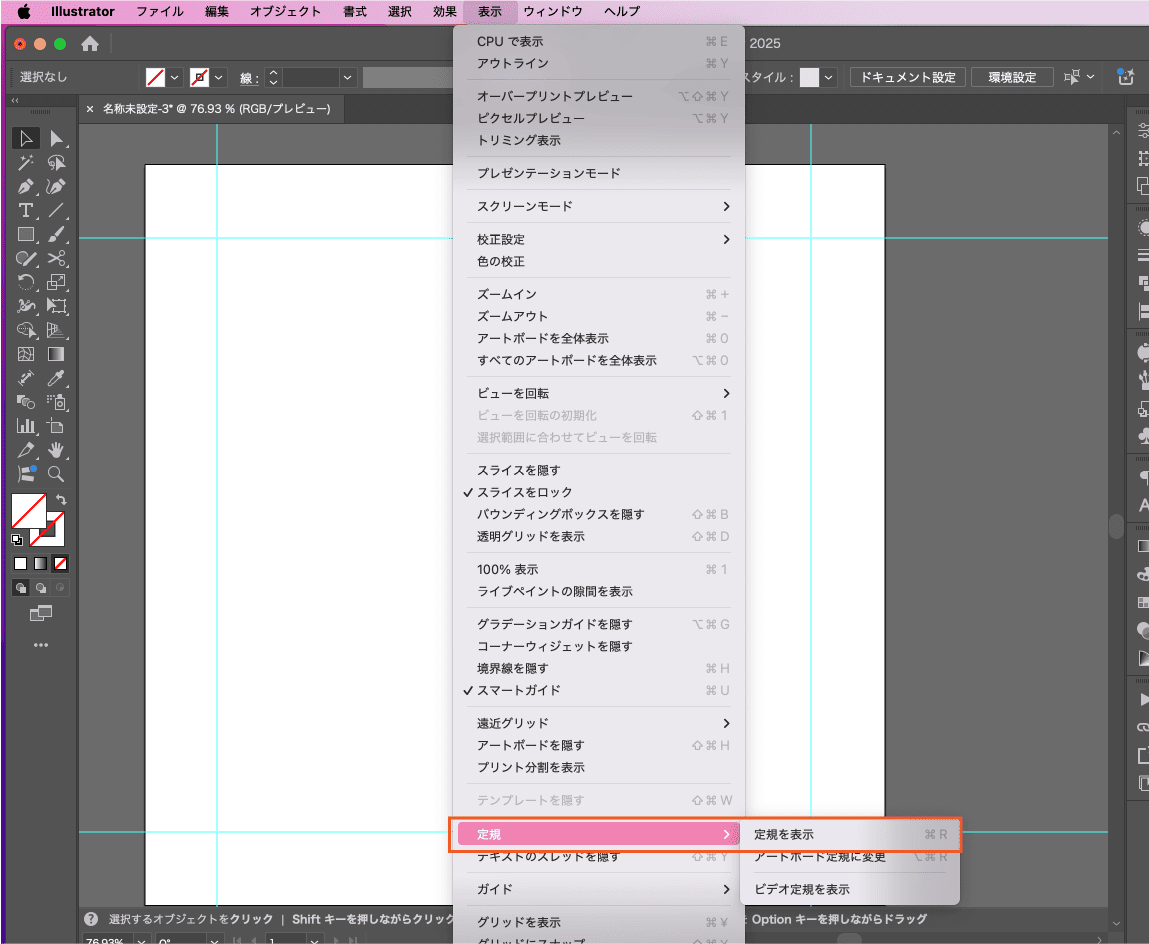Viewport: 1149px width, 944px height.
Task: Click ドキュメント設定 button
Action: [908, 77]
